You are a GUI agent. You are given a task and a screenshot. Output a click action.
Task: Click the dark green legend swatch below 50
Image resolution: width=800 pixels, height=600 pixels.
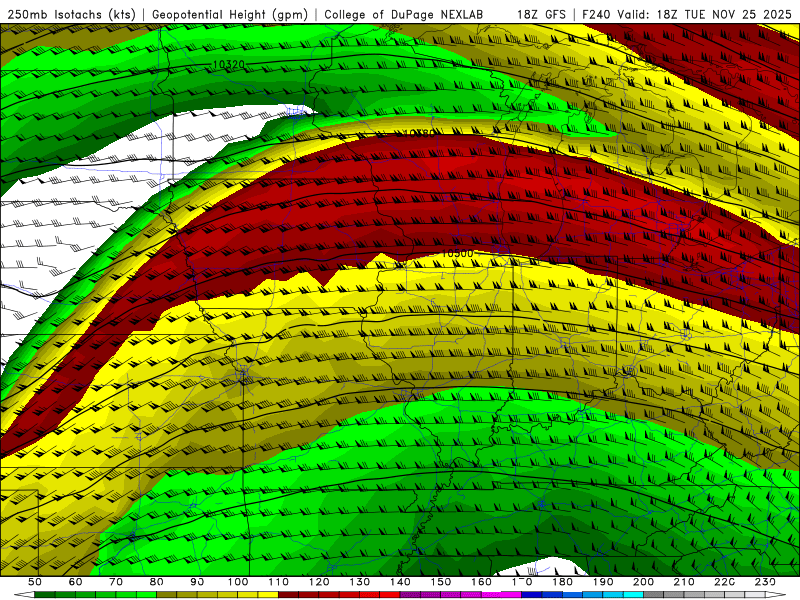click(44, 595)
